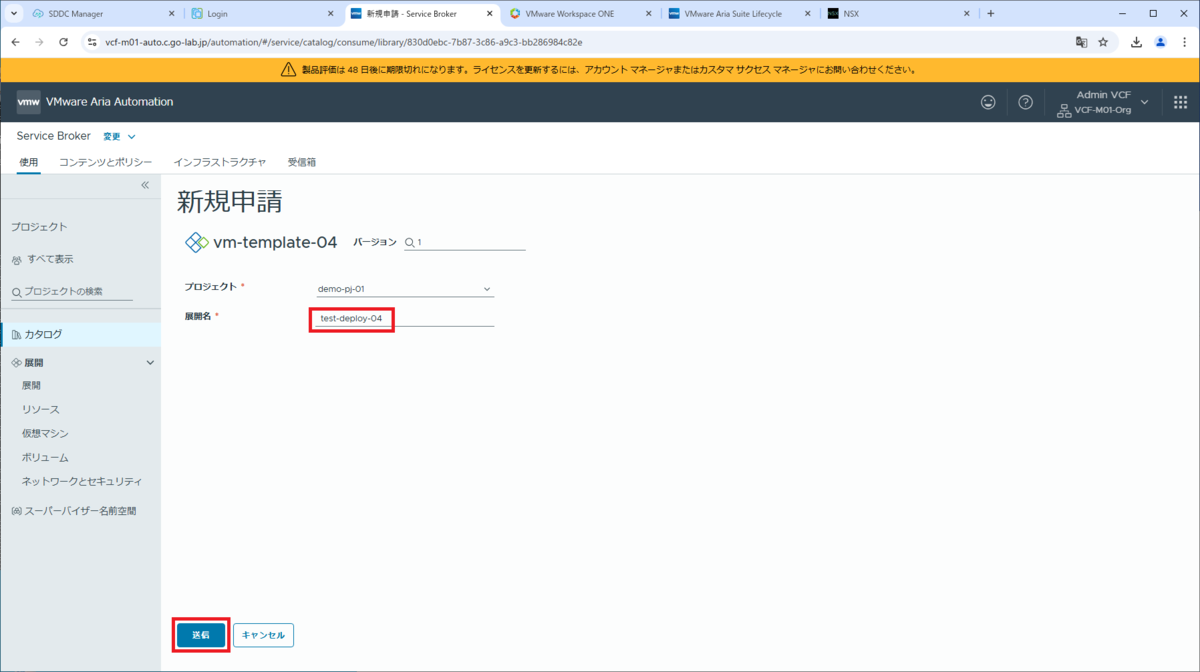
Task: Click the browser back arrow
Action: [15, 42]
